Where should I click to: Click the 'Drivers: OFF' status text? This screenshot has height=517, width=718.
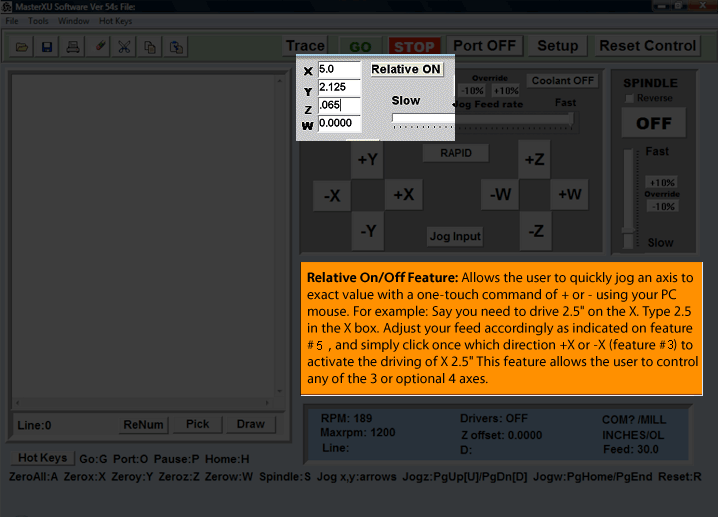point(494,418)
